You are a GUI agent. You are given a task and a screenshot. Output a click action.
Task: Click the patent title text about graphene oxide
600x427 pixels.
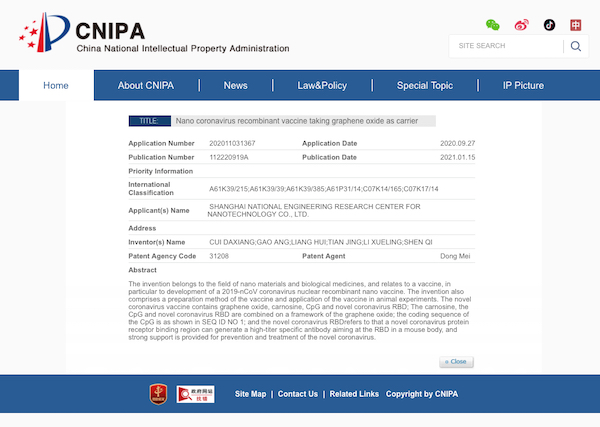pos(297,121)
